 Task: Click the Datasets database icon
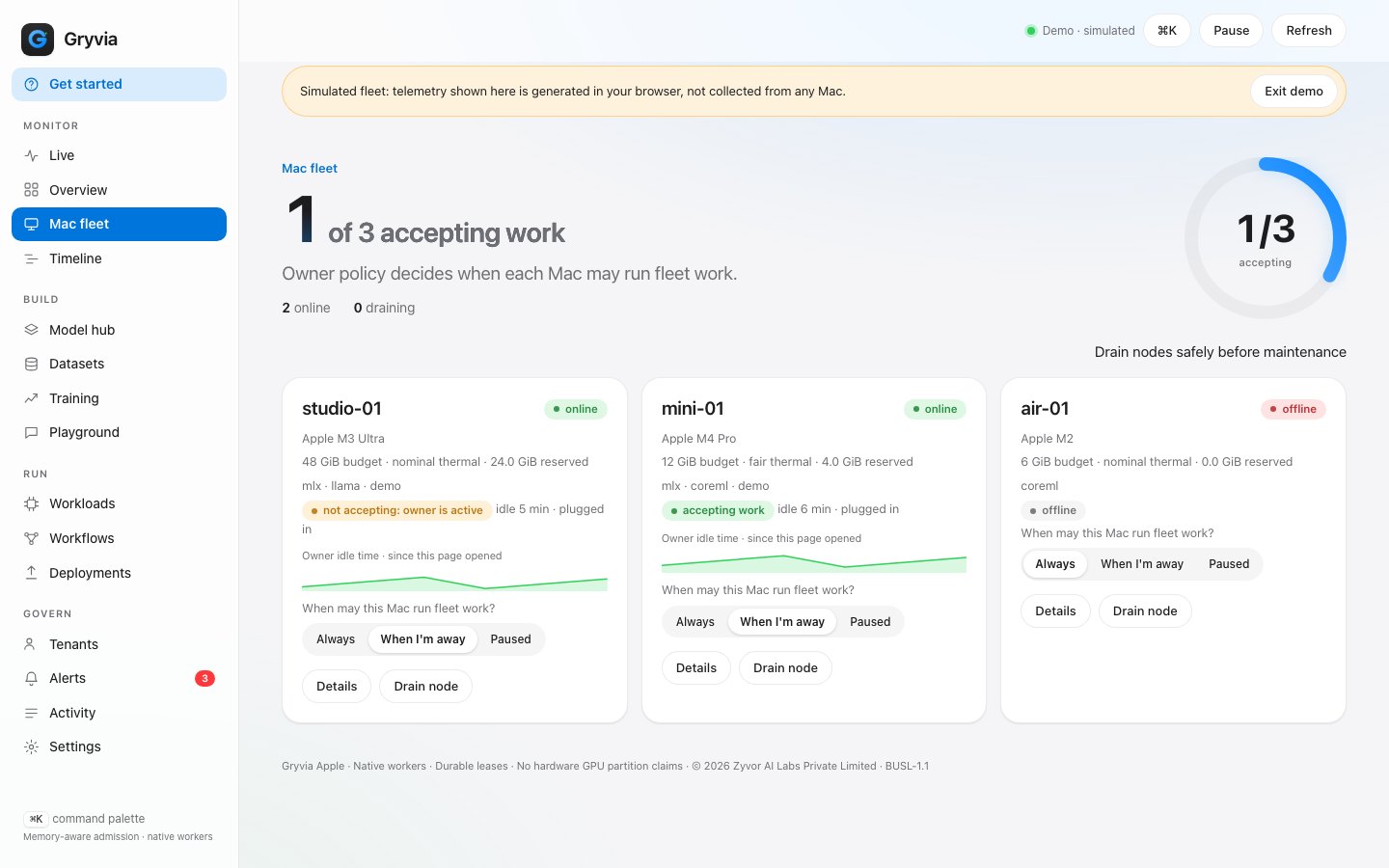[31, 364]
